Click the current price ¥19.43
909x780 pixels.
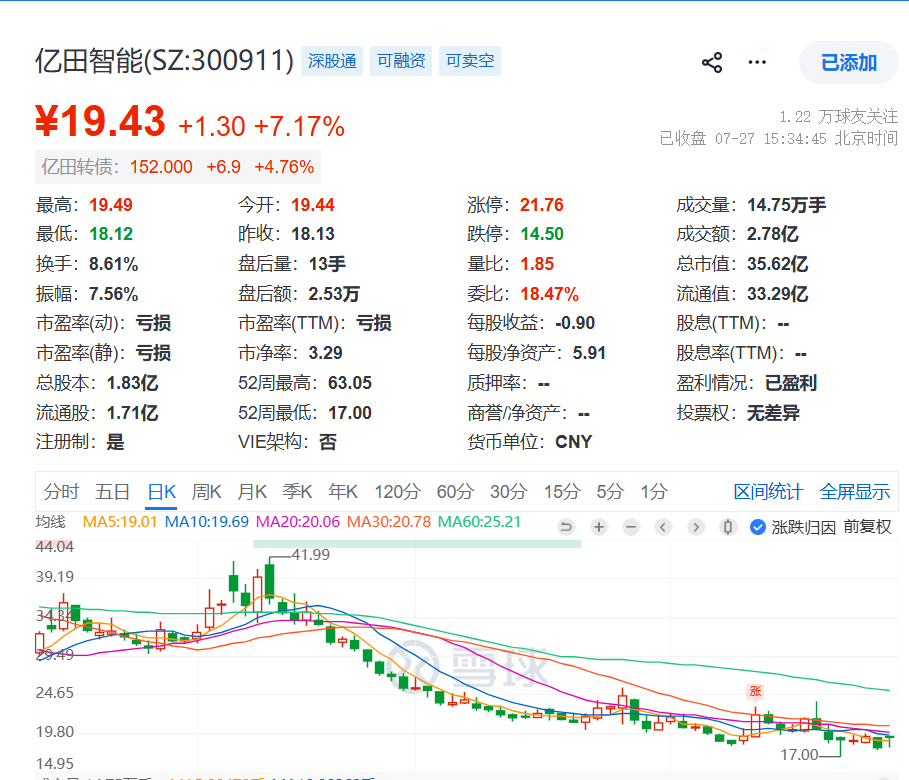click(100, 122)
